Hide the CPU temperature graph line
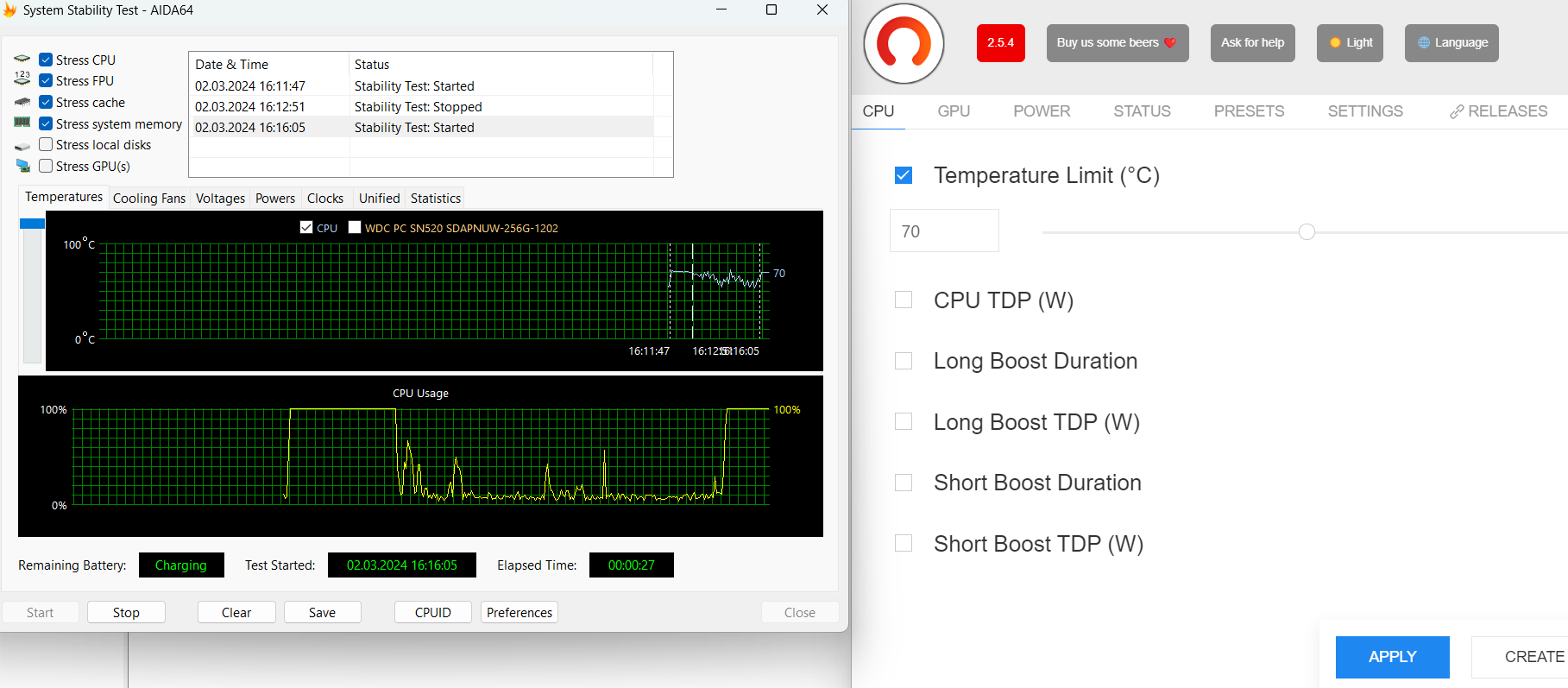 tap(306, 227)
